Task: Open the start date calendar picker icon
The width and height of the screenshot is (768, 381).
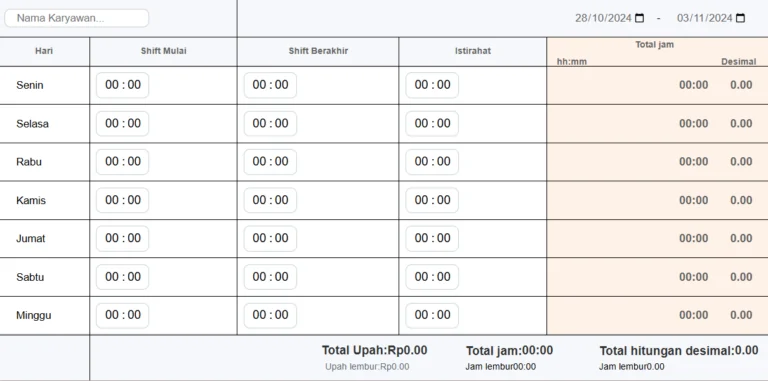Action: click(x=639, y=18)
